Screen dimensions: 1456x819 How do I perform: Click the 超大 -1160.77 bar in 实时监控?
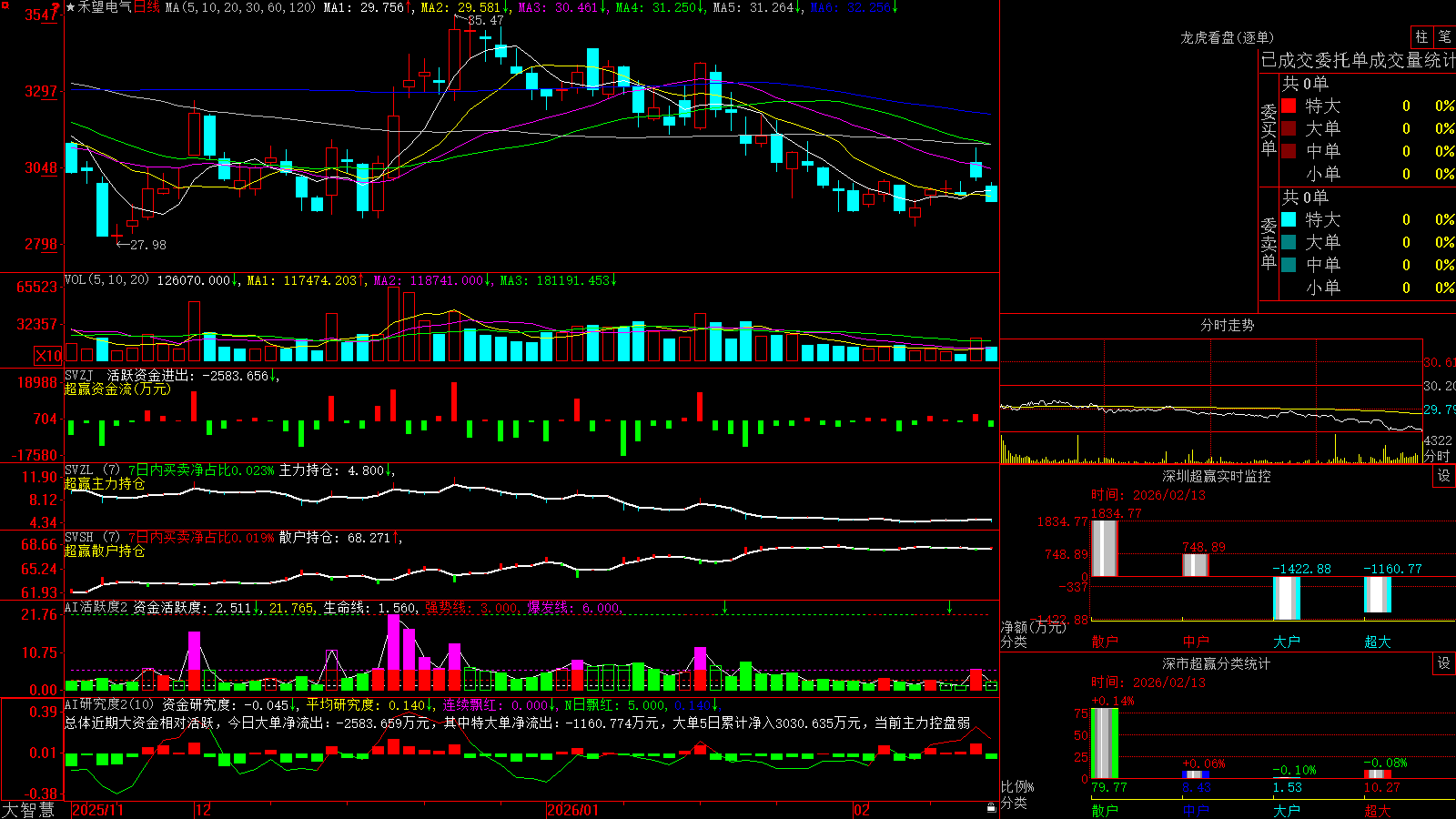(1378, 594)
